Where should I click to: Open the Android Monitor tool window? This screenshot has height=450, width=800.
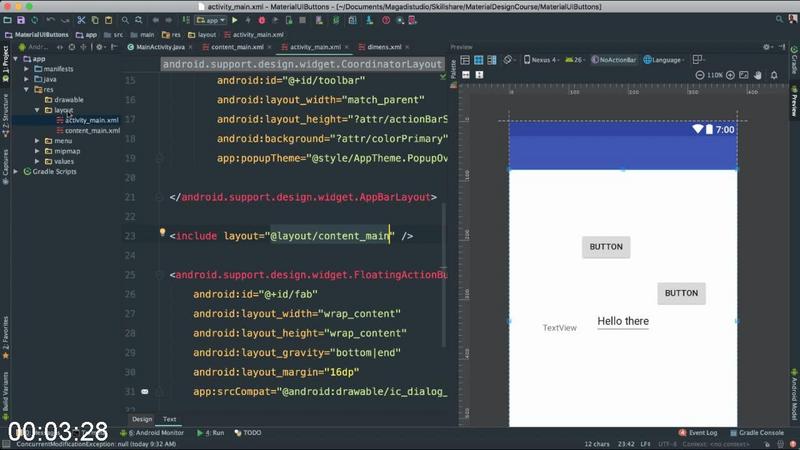pos(152,433)
